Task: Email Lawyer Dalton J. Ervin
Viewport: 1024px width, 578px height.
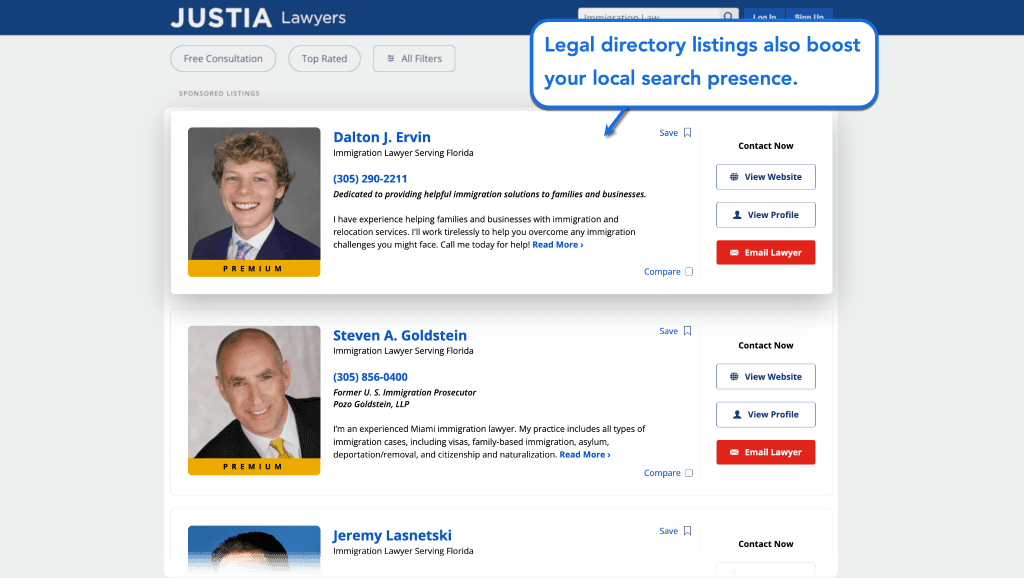Action: (x=765, y=253)
